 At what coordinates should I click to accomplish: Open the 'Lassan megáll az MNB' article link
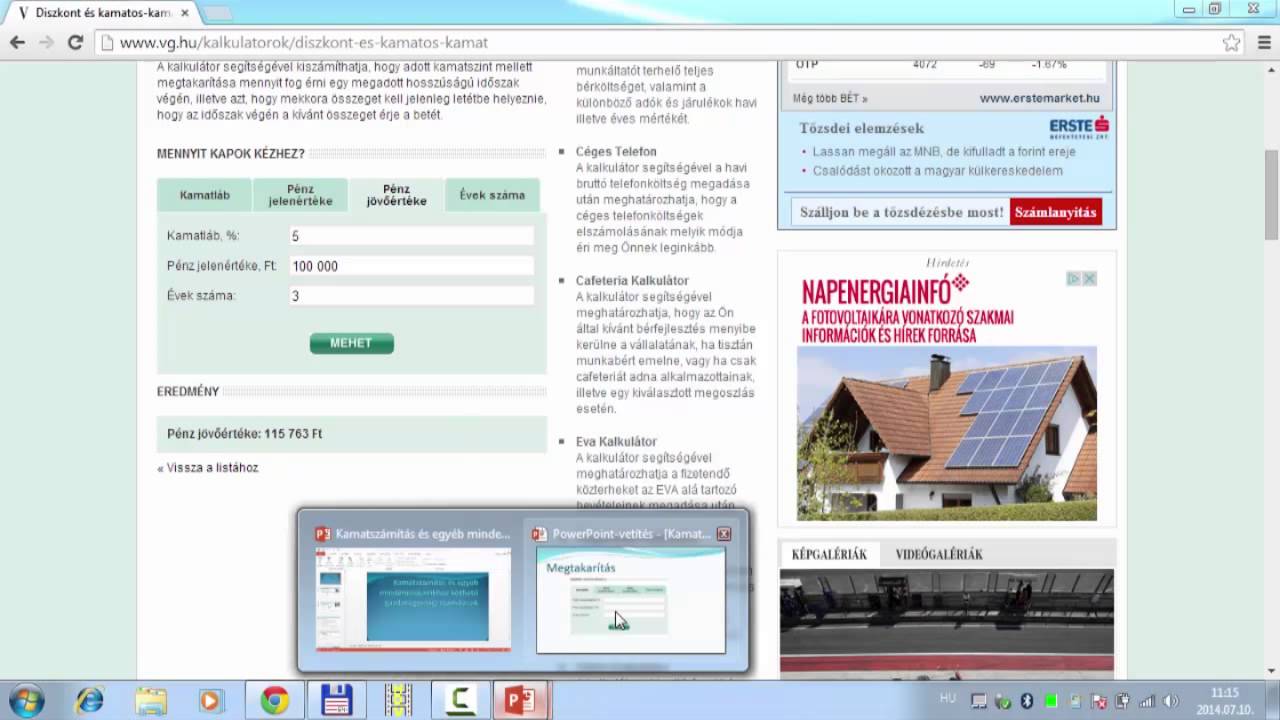pyautogui.click(x=944, y=152)
